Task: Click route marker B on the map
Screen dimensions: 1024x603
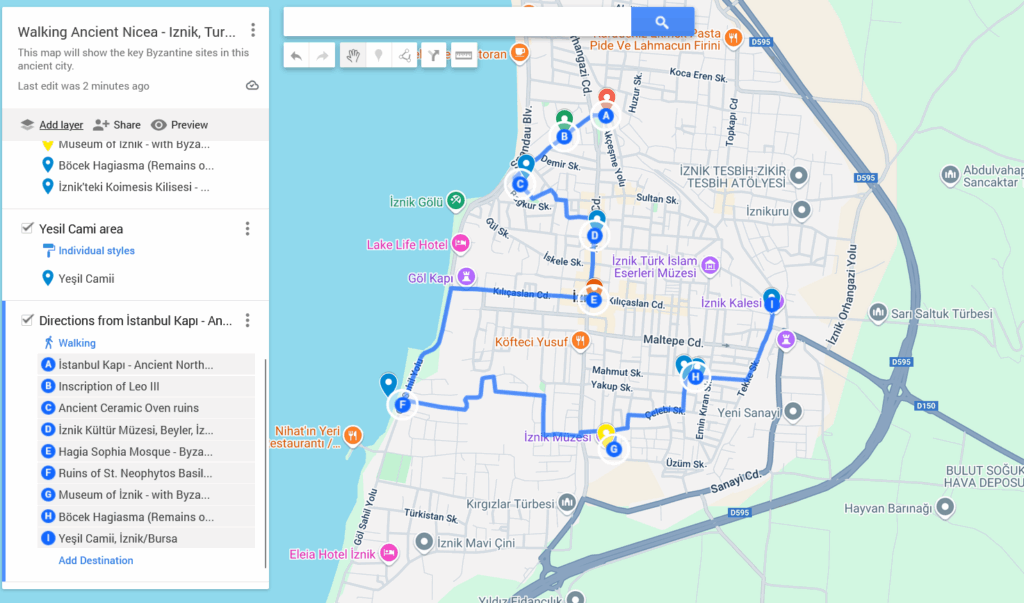Action: pyautogui.click(x=564, y=137)
